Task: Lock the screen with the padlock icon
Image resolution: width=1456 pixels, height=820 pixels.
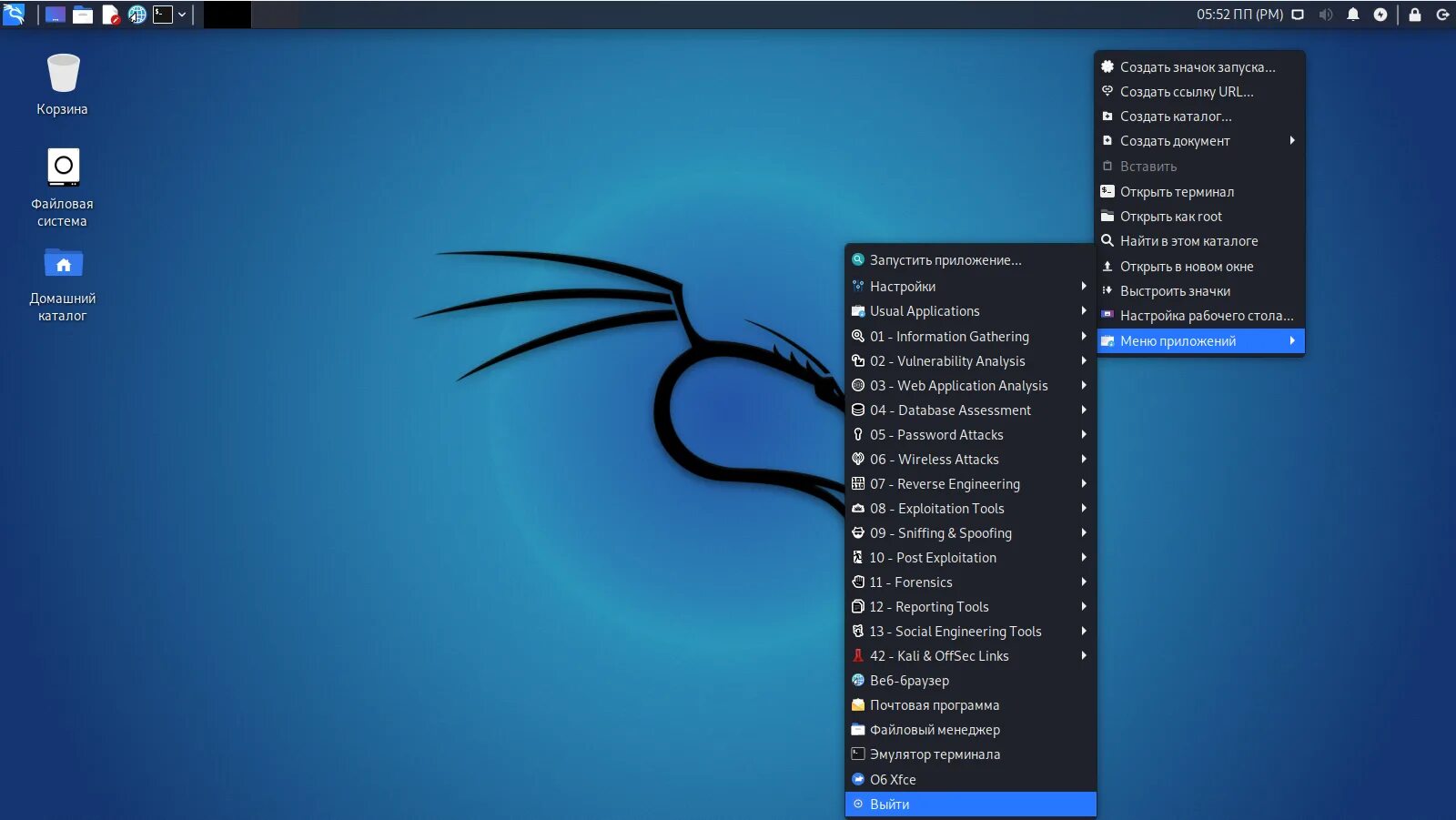Action: point(1415,15)
